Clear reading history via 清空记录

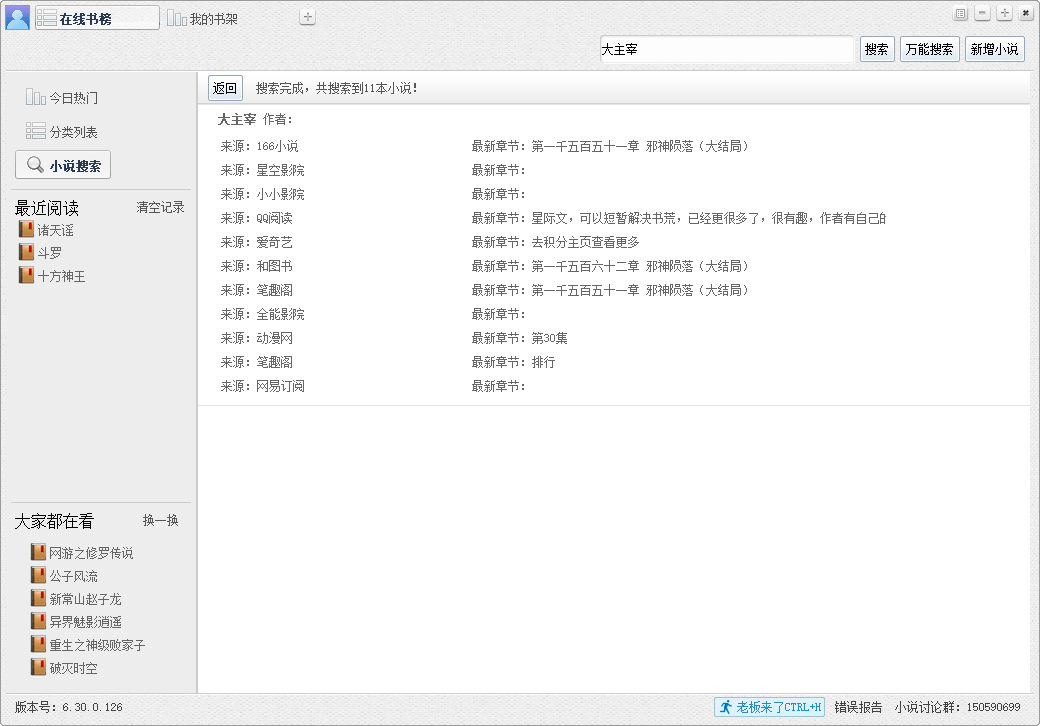click(x=161, y=208)
